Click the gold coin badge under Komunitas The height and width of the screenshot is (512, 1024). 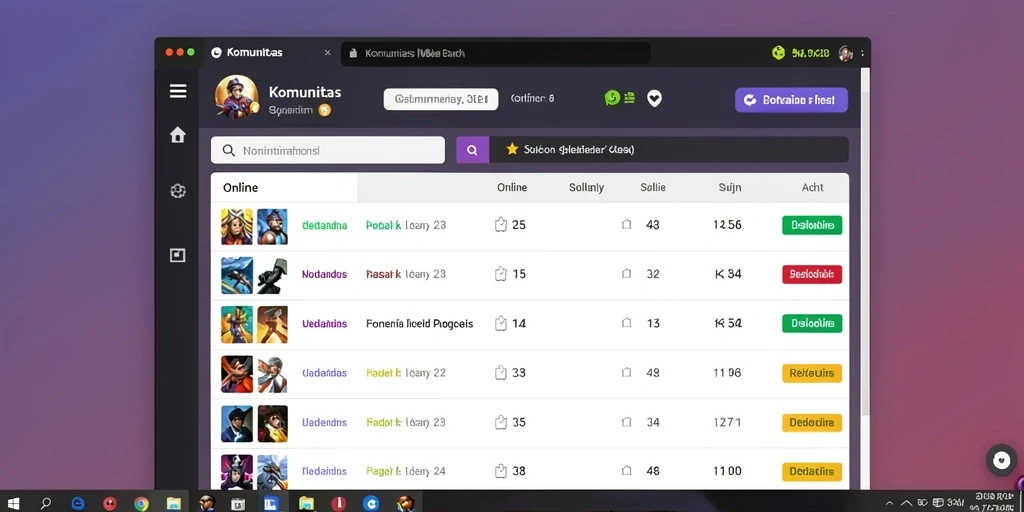pos(325,110)
